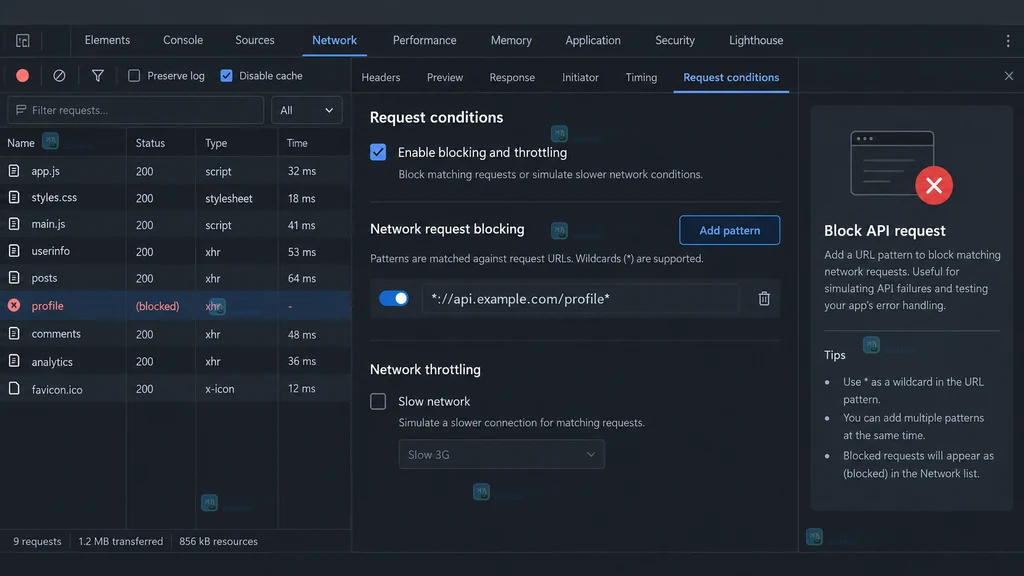Switch to the Console tab

coord(183,40)
